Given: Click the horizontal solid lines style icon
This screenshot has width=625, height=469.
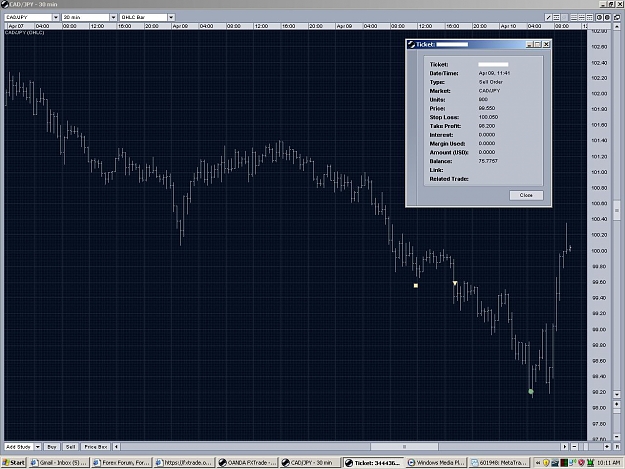Looking at the screenshot, I should click(574, 17).
